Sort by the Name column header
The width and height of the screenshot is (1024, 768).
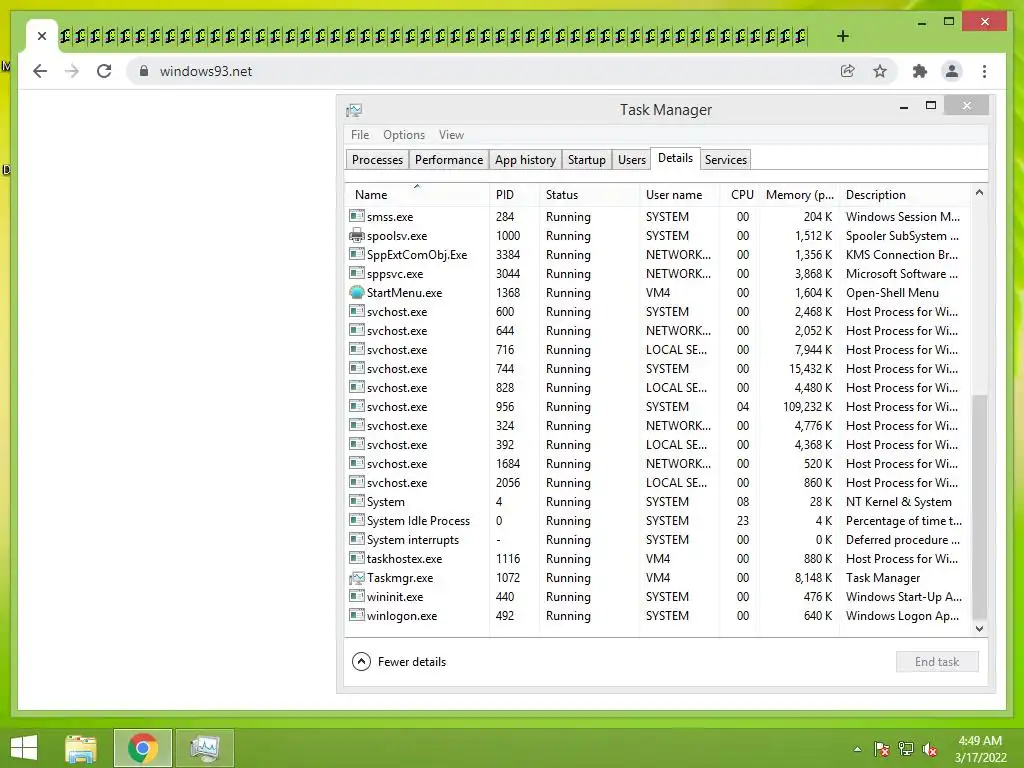pos(417,195)
